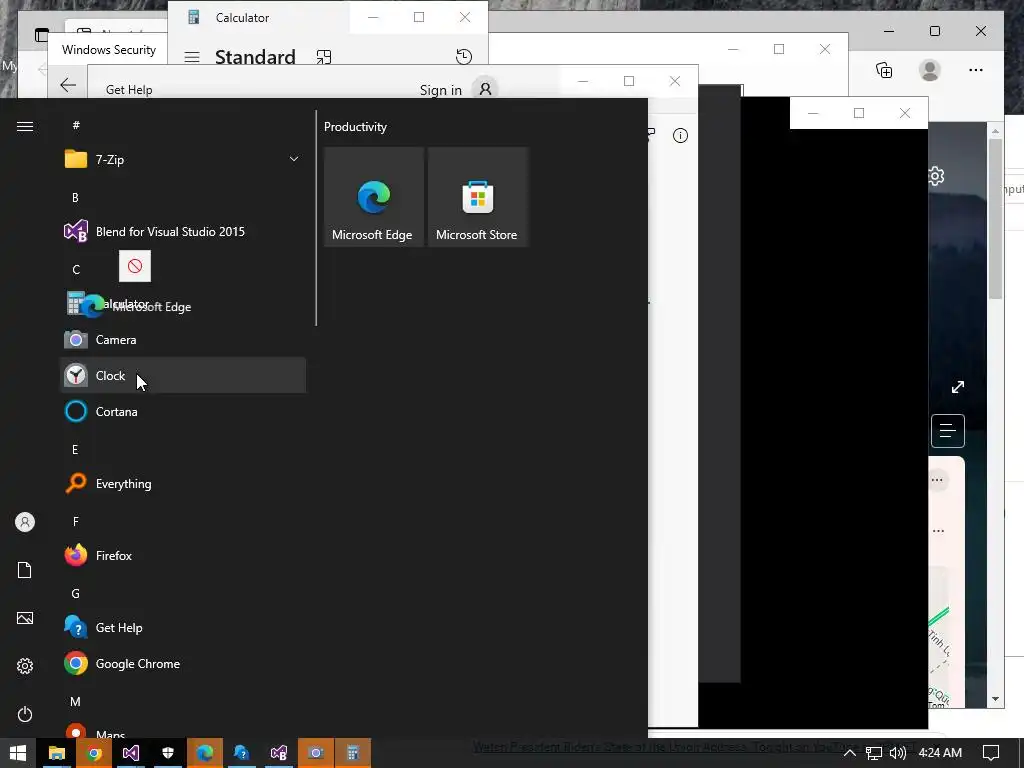The height and width of the screenshot is (768, 1024).
Task: Click the expand arrows icon in Edge page
Action: pos(958,387)
